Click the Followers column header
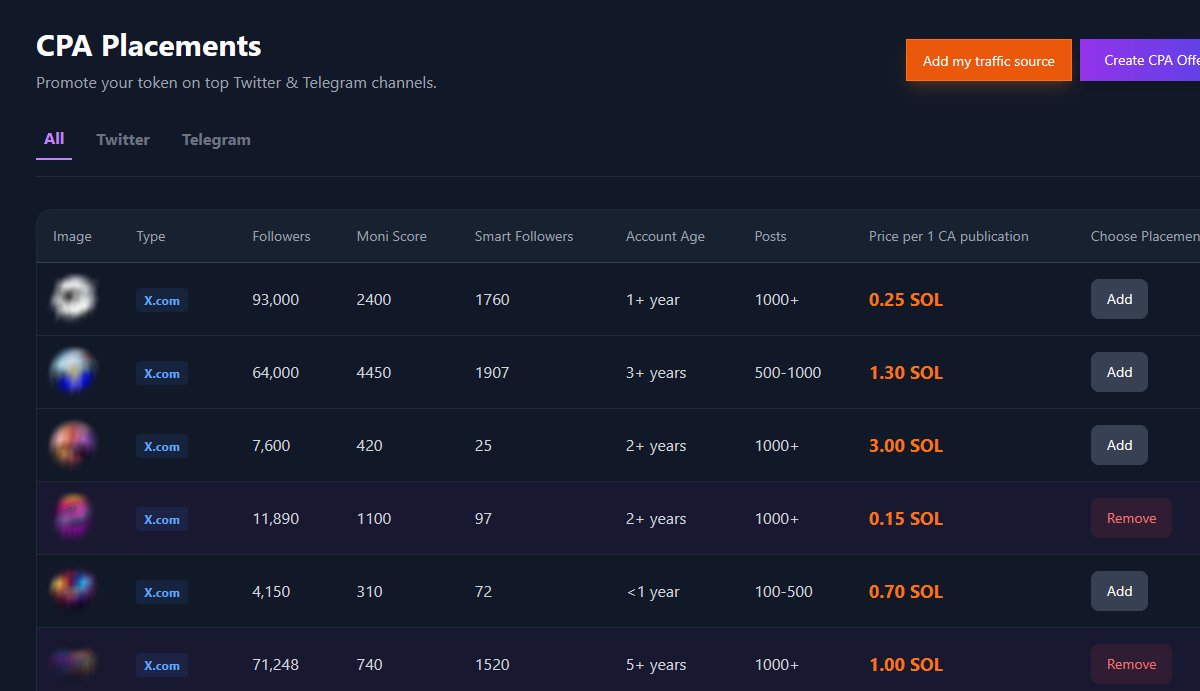Image resolution: width=1200 pixels, height=691 pixels. (x=281, y=236)
